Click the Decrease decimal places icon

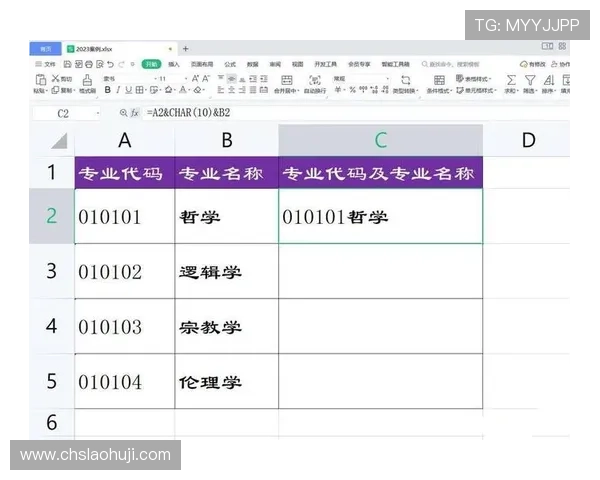(x=385, y=90)
